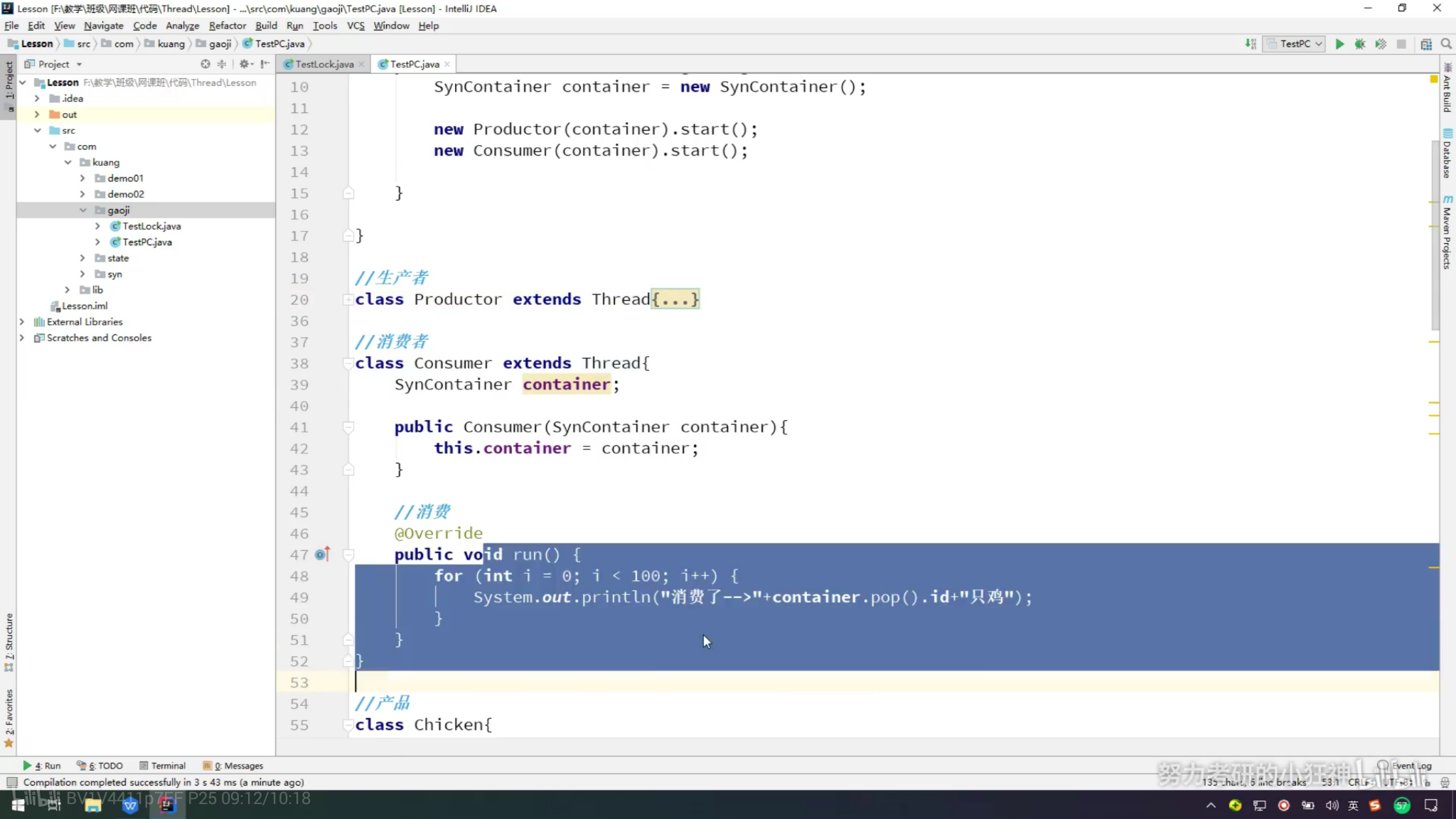
Task: Toggle fold marker on line 55 Chicken class
Action: 348,725
